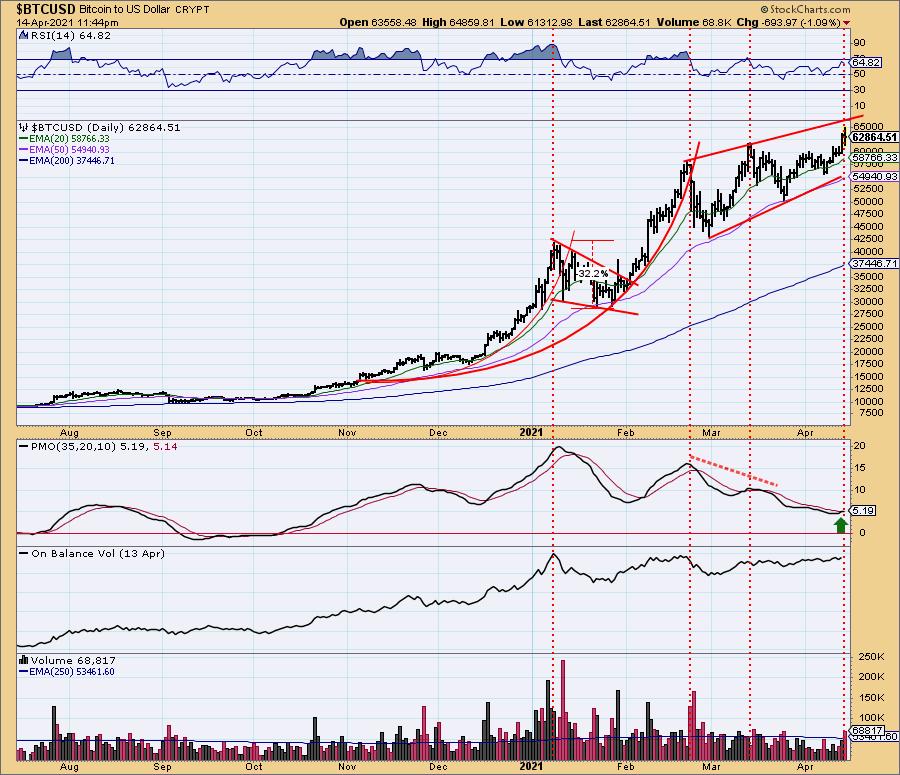Click the navy EMA(200) legend line swatch
This screenshot has height=775, width=900.
click(x=24, y=161)
